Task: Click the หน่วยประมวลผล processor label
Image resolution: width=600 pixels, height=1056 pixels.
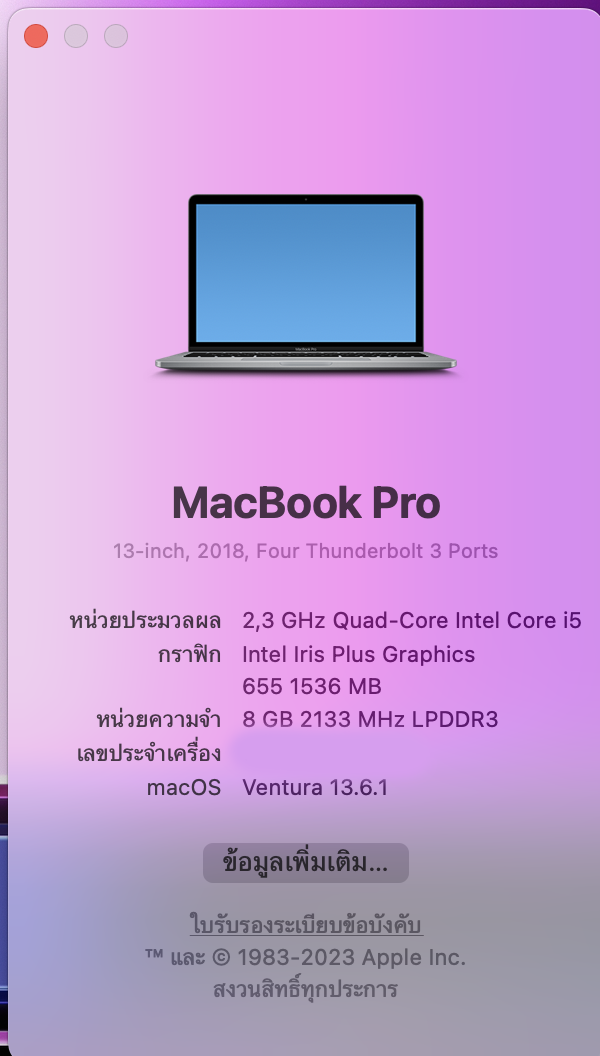Action: (145, 620)
